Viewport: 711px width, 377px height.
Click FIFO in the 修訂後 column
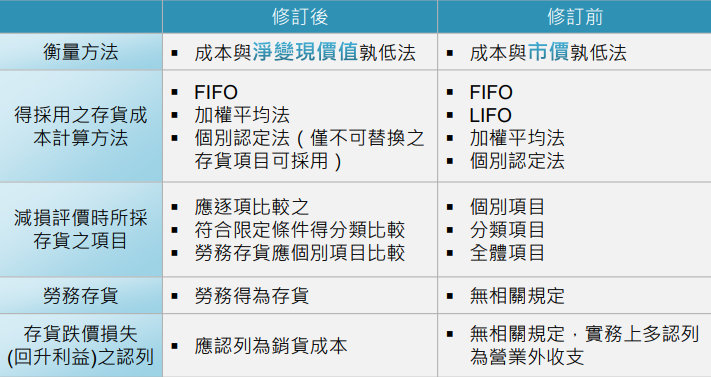[216, 92]
